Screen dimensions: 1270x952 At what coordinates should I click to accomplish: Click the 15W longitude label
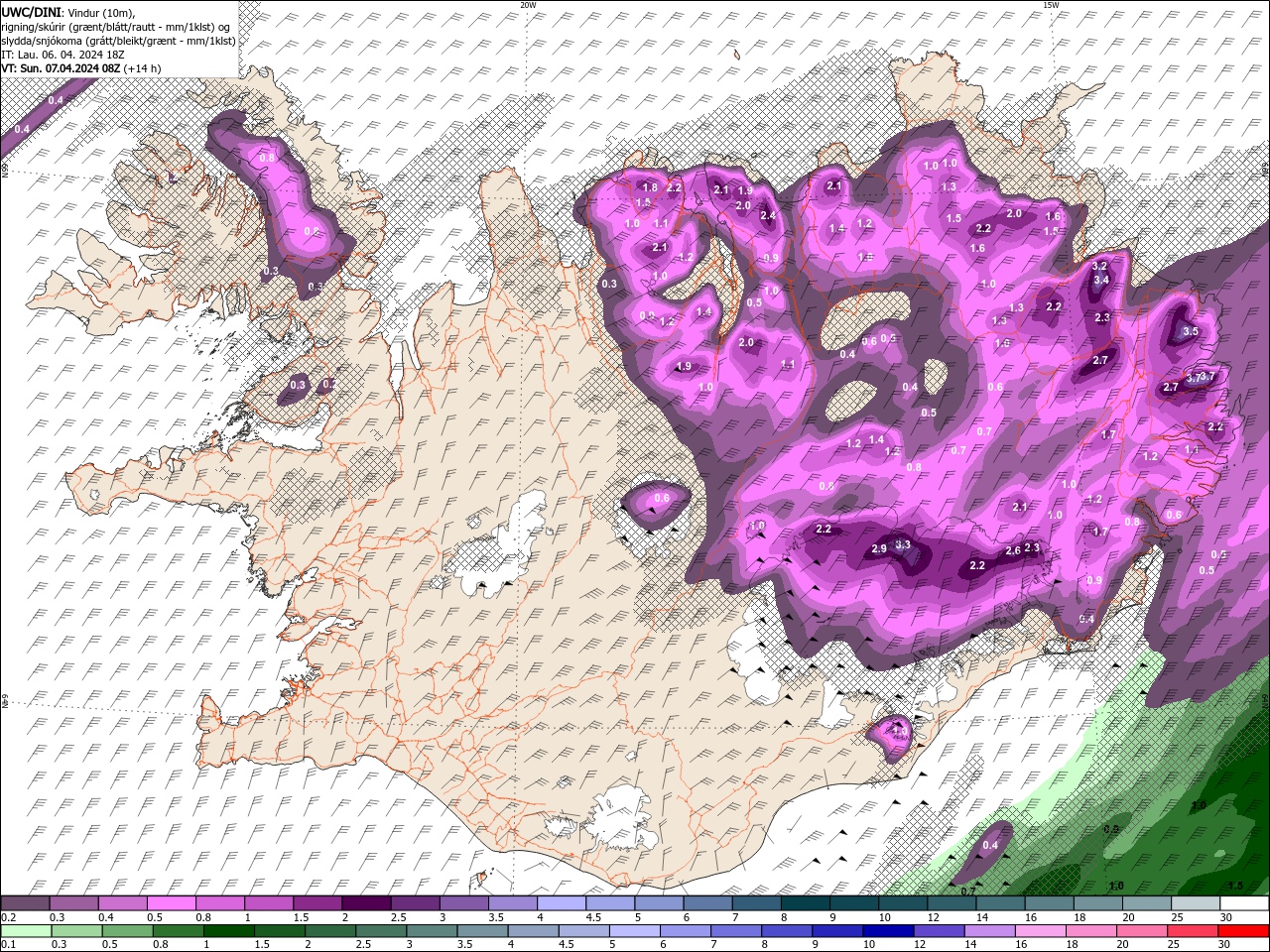(1050, 4)
